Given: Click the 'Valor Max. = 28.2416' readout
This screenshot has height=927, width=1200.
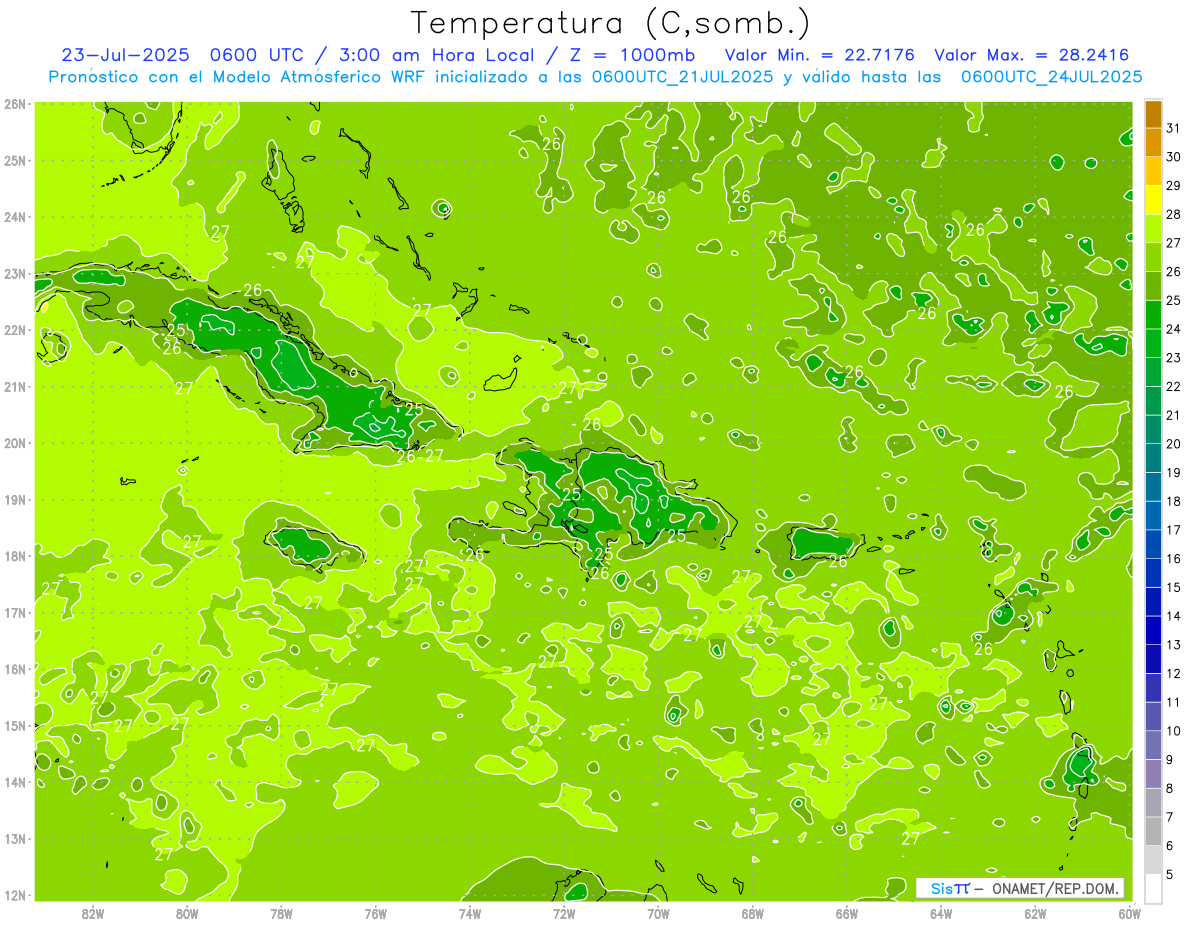Looking at the screenshot, I should pos(1033,56).
